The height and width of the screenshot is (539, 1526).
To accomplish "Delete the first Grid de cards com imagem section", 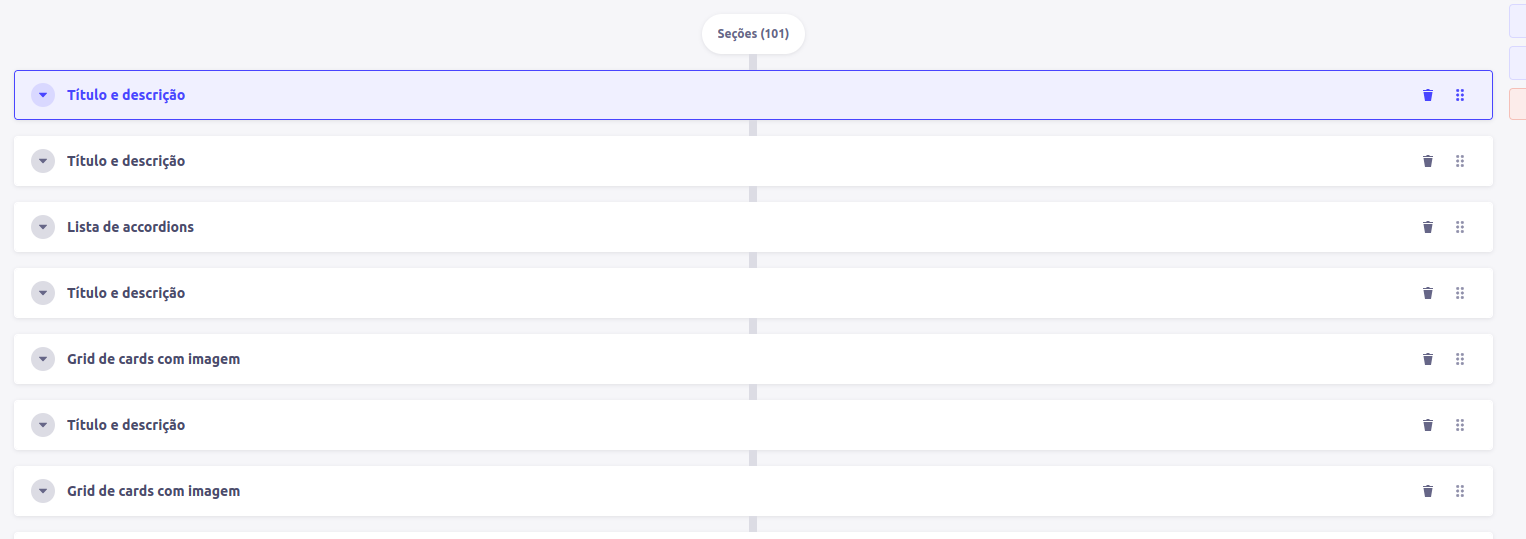I will [x=1428, y=359].
